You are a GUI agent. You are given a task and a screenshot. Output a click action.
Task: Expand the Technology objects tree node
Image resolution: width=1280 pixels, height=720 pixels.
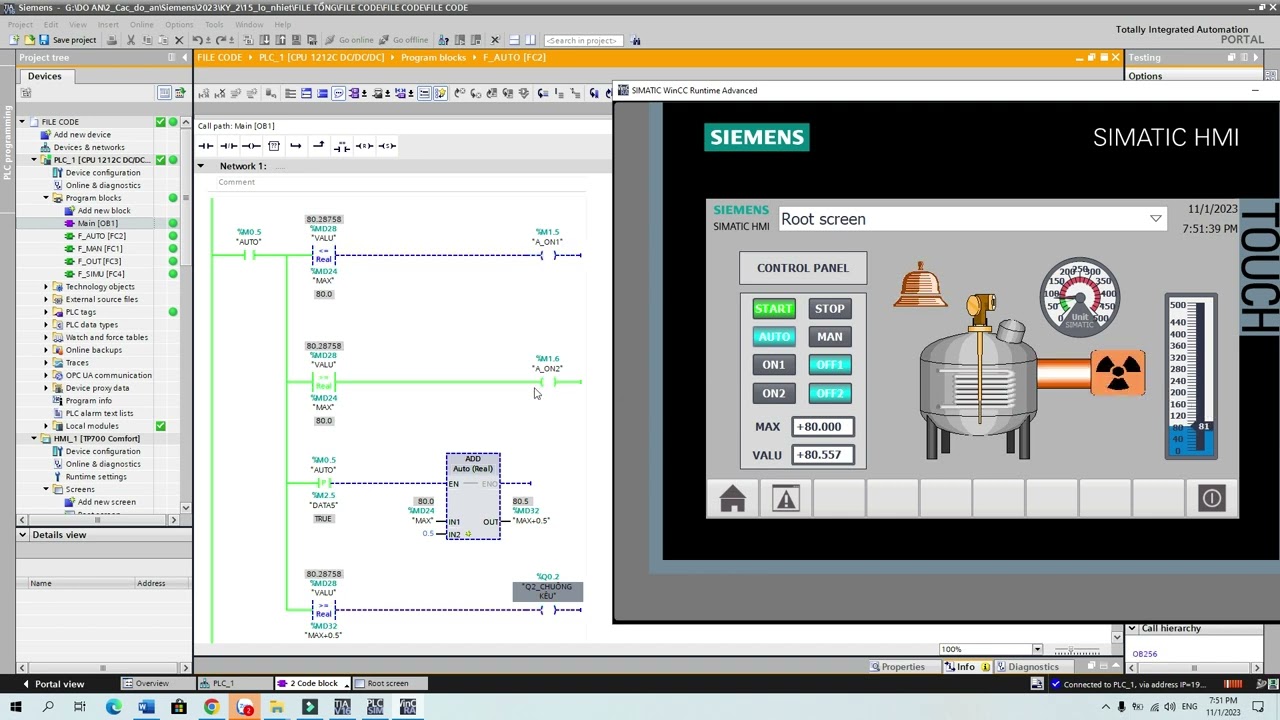click(45, 287)
